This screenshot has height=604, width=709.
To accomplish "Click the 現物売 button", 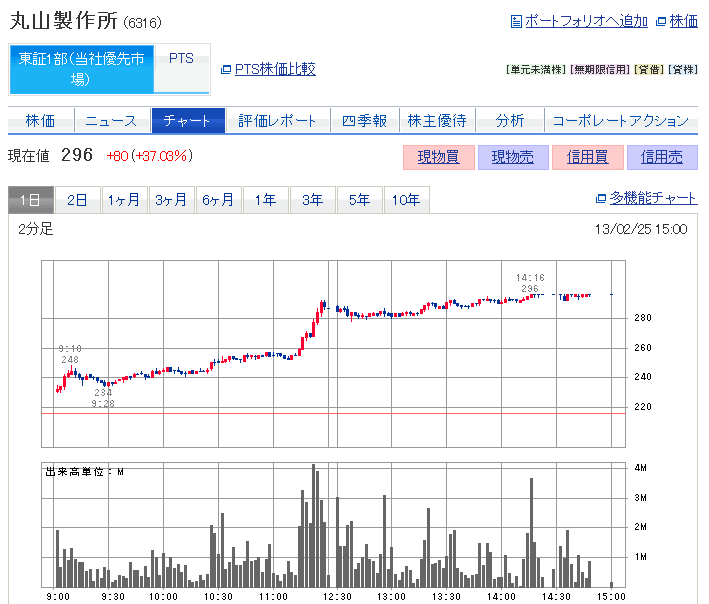I will pos(513,157).
